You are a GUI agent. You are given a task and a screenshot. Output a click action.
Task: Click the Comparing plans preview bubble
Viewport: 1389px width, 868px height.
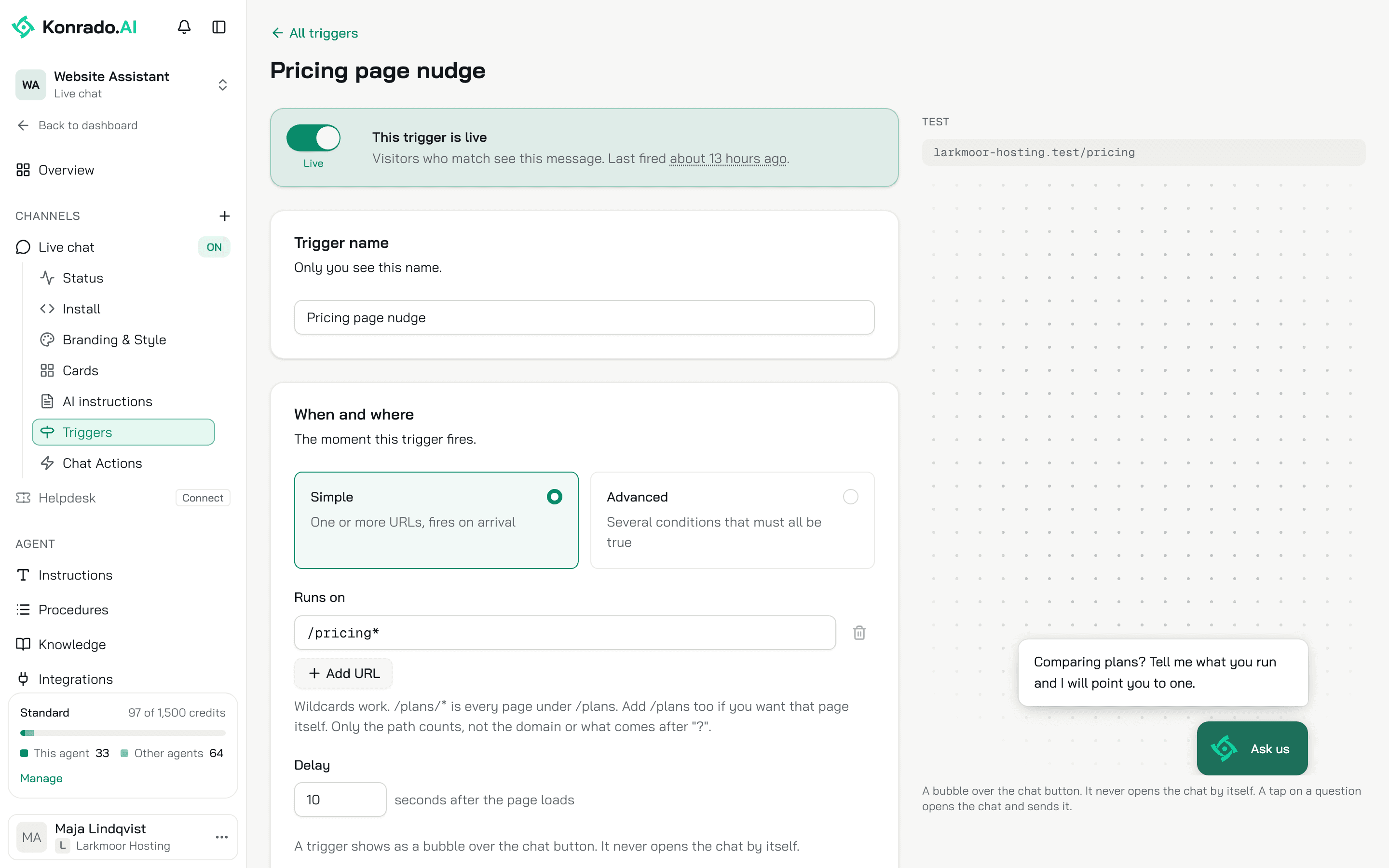pos(1163,672)
